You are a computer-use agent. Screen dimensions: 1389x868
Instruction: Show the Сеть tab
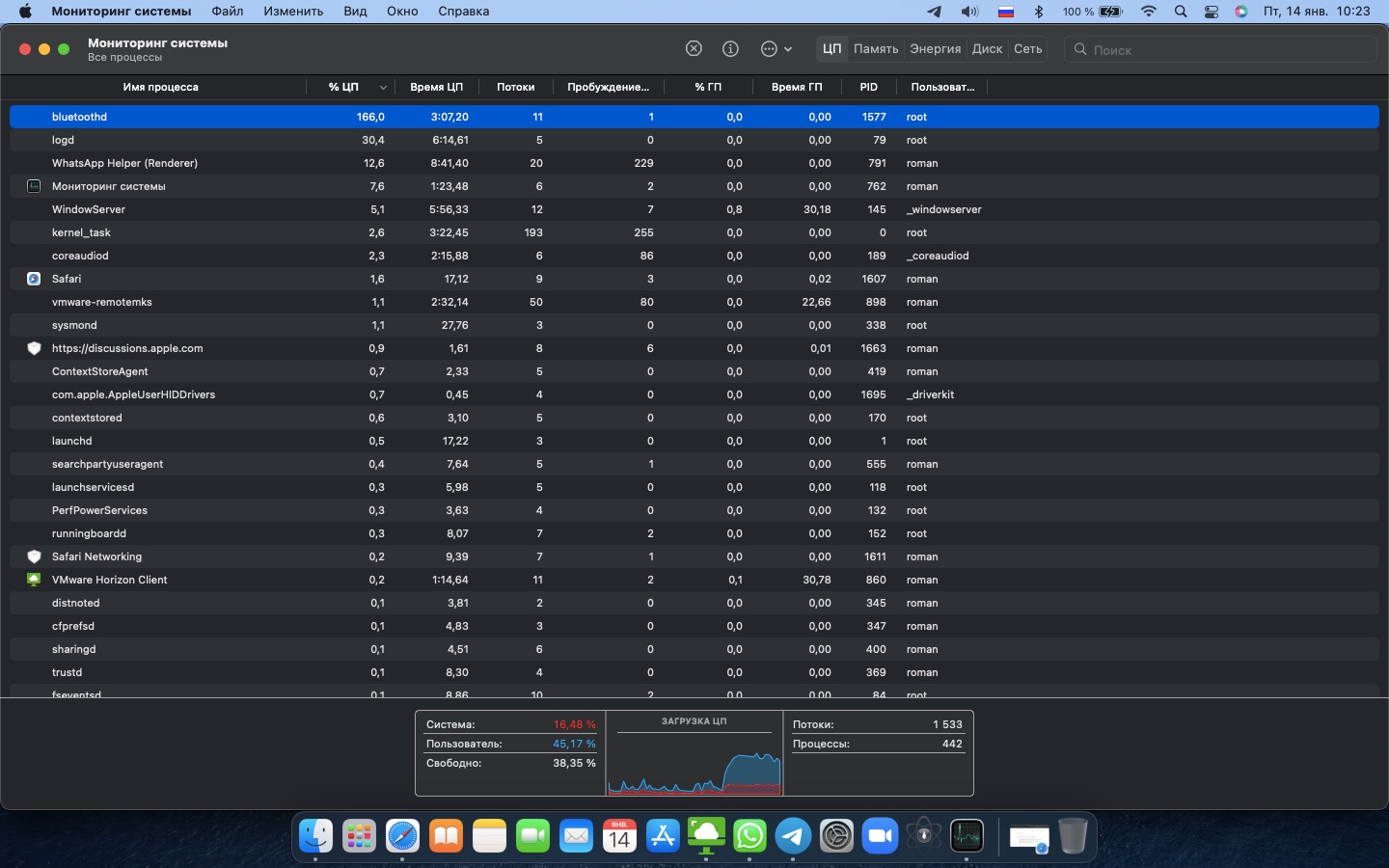tap(1028, 49)
